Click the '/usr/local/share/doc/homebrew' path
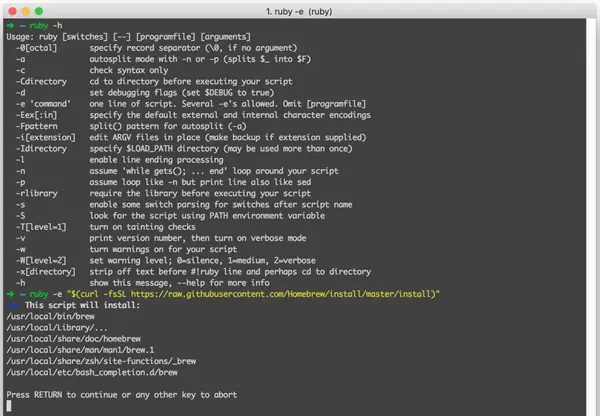600x416 pixels. (73, 339)
